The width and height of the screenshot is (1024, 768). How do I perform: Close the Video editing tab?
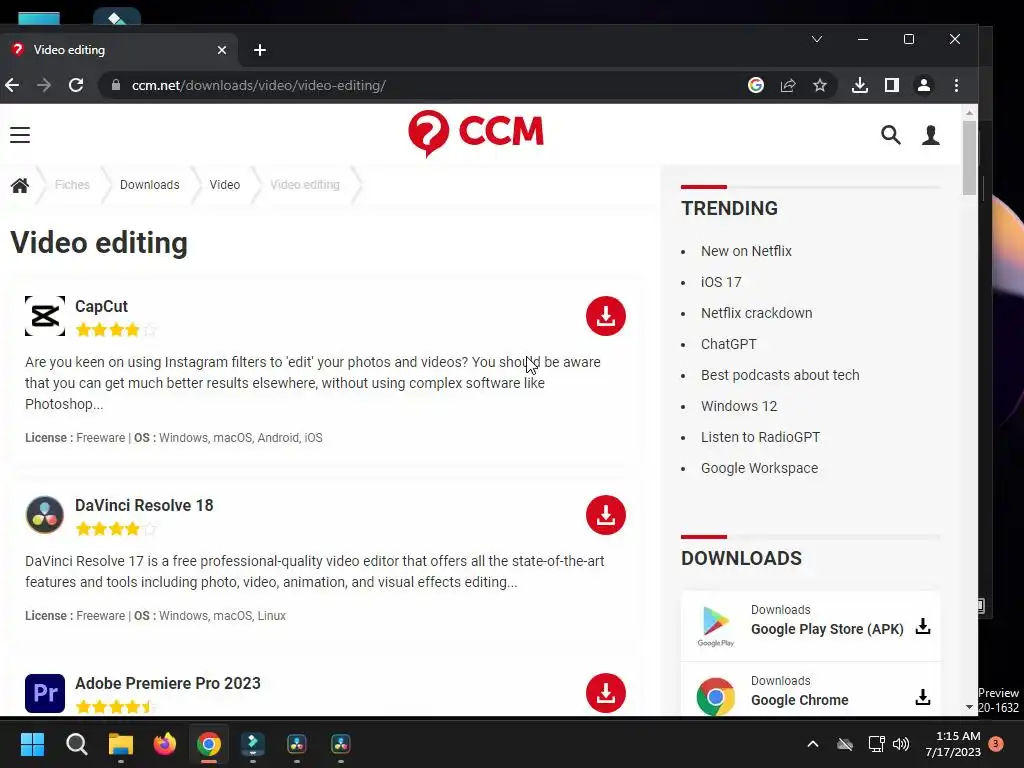[x=222, y=50]
